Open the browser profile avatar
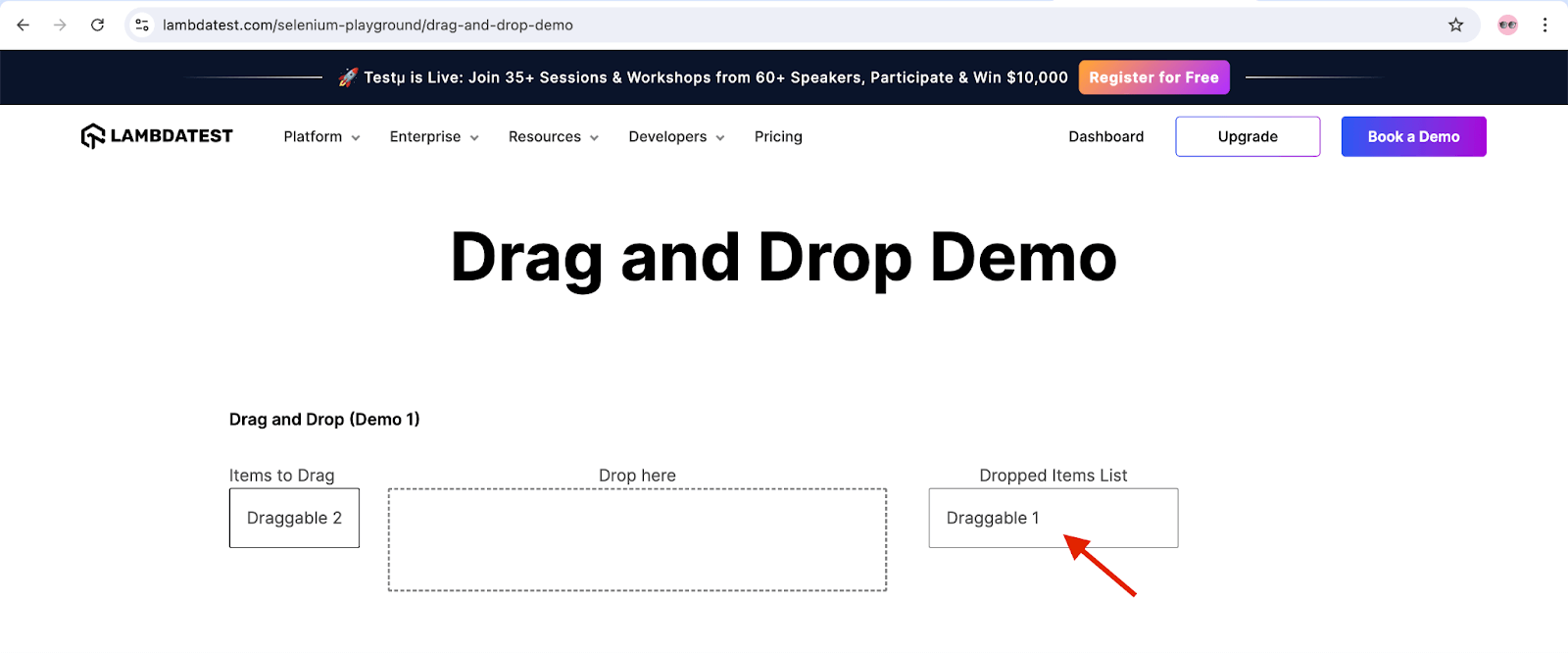 click(1507, 25)
